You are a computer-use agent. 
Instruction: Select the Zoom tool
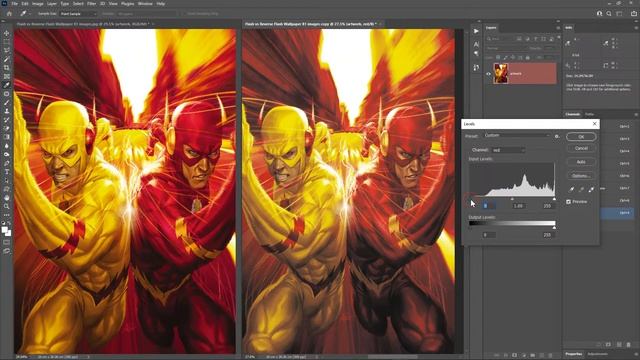[6, 206]
